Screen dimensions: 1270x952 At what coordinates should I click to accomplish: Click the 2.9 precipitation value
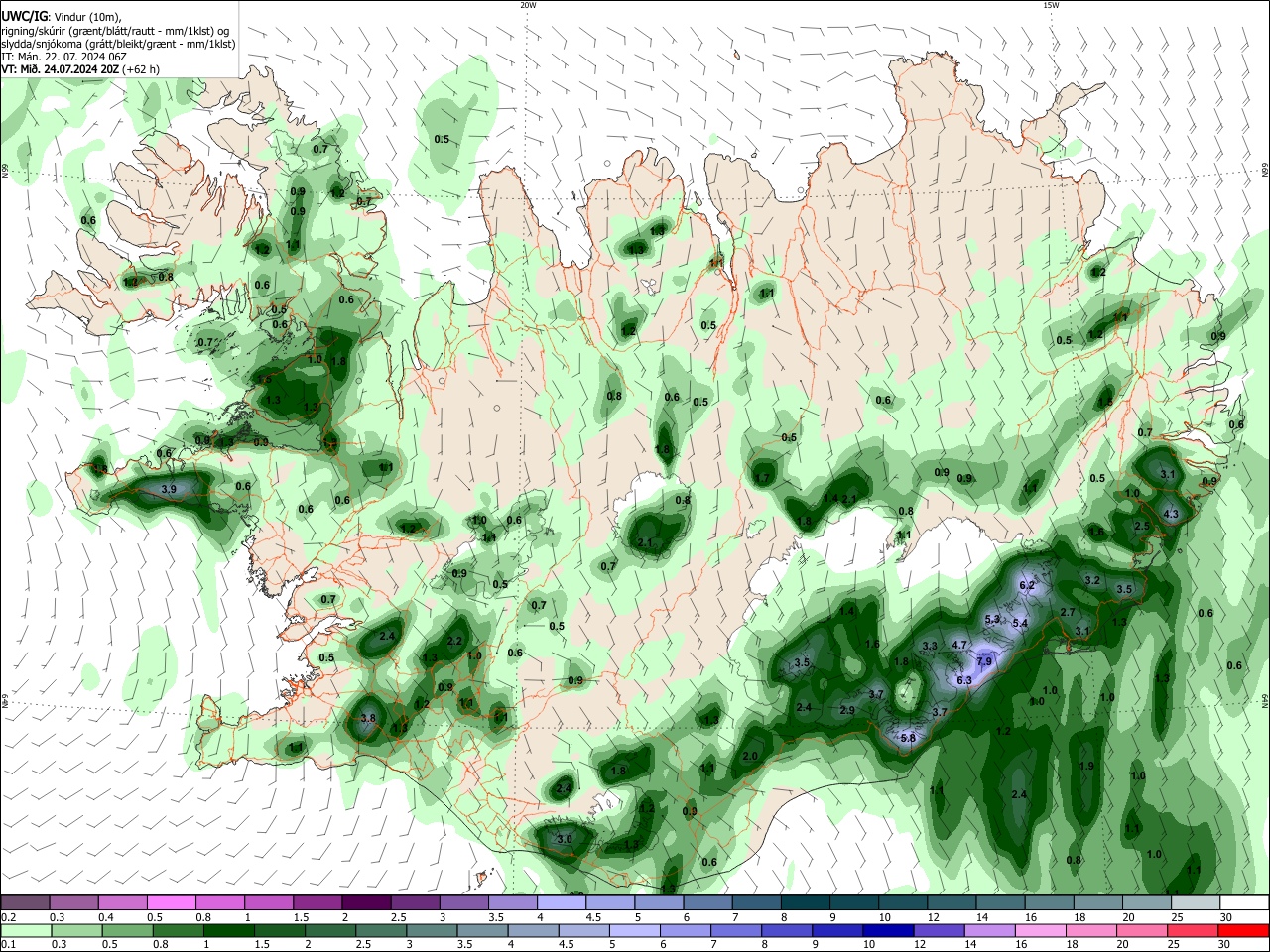847,710
